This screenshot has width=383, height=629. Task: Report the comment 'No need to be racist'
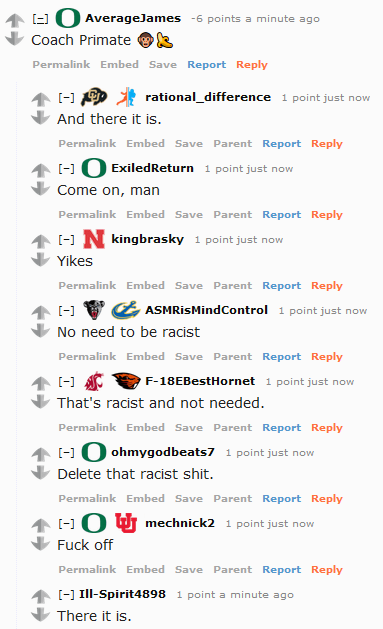pyautogui.click(x=282, y=357)
